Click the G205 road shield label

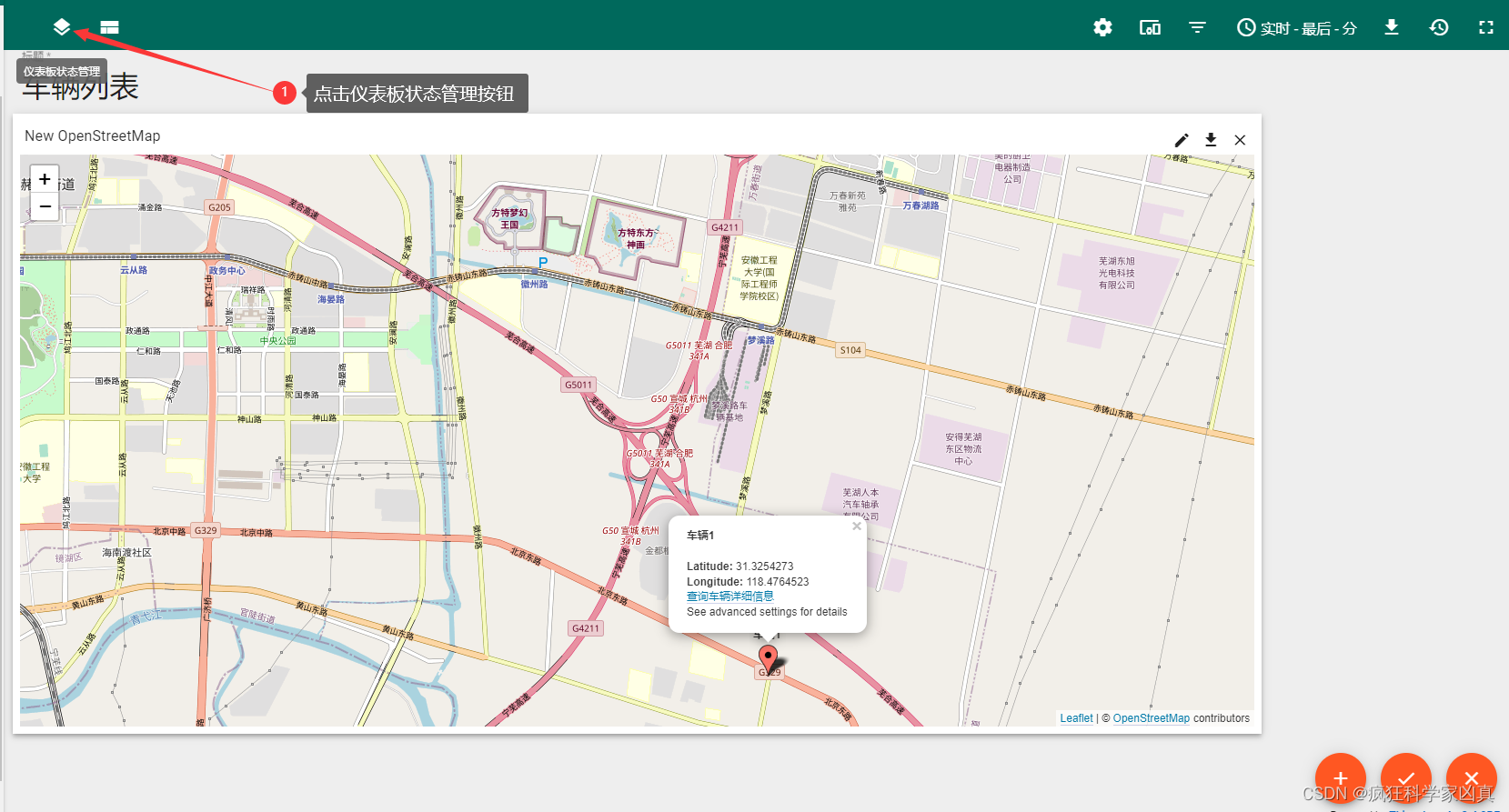click(219, 207)
